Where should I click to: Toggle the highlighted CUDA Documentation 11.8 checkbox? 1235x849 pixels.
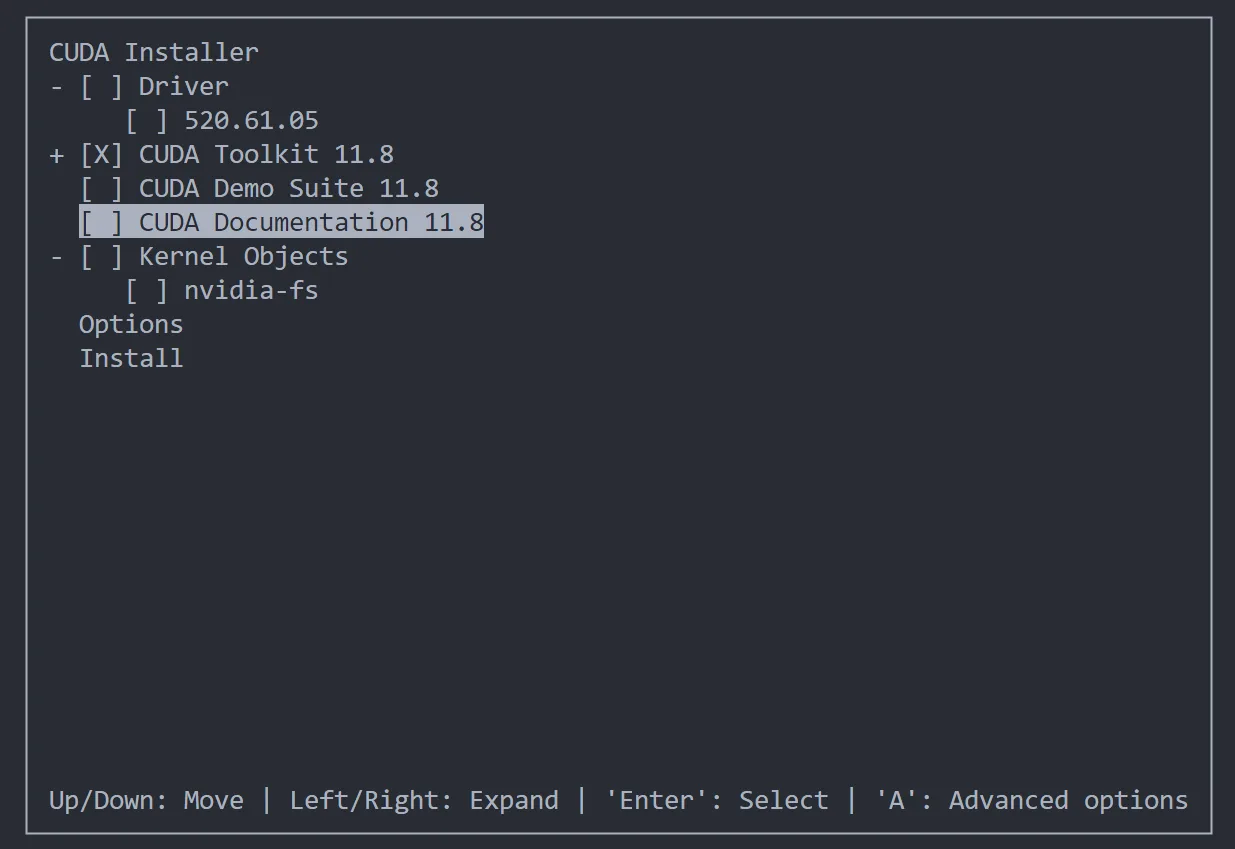101,222
